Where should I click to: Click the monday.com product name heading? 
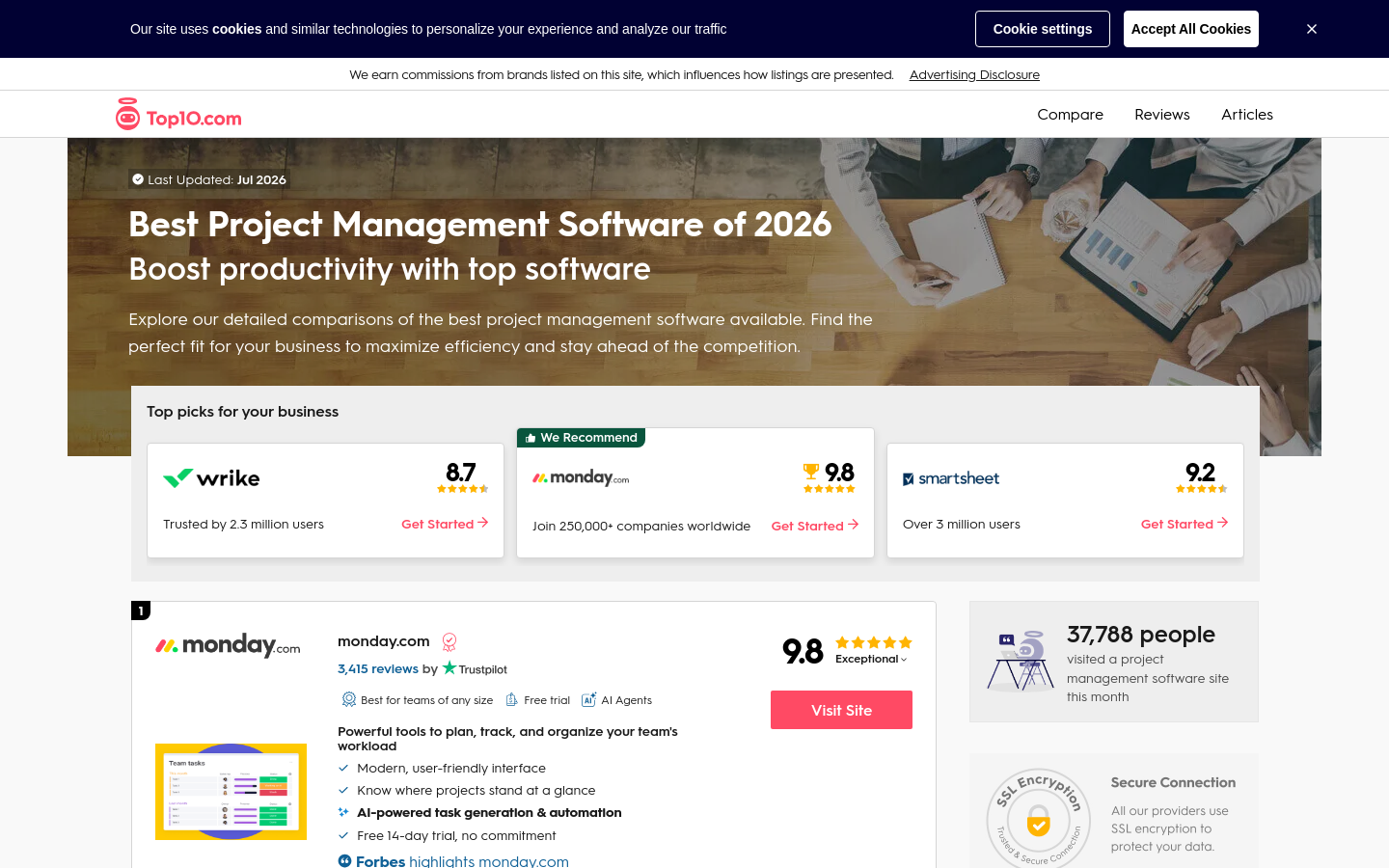pyautogui.click(x=384, y=641)
